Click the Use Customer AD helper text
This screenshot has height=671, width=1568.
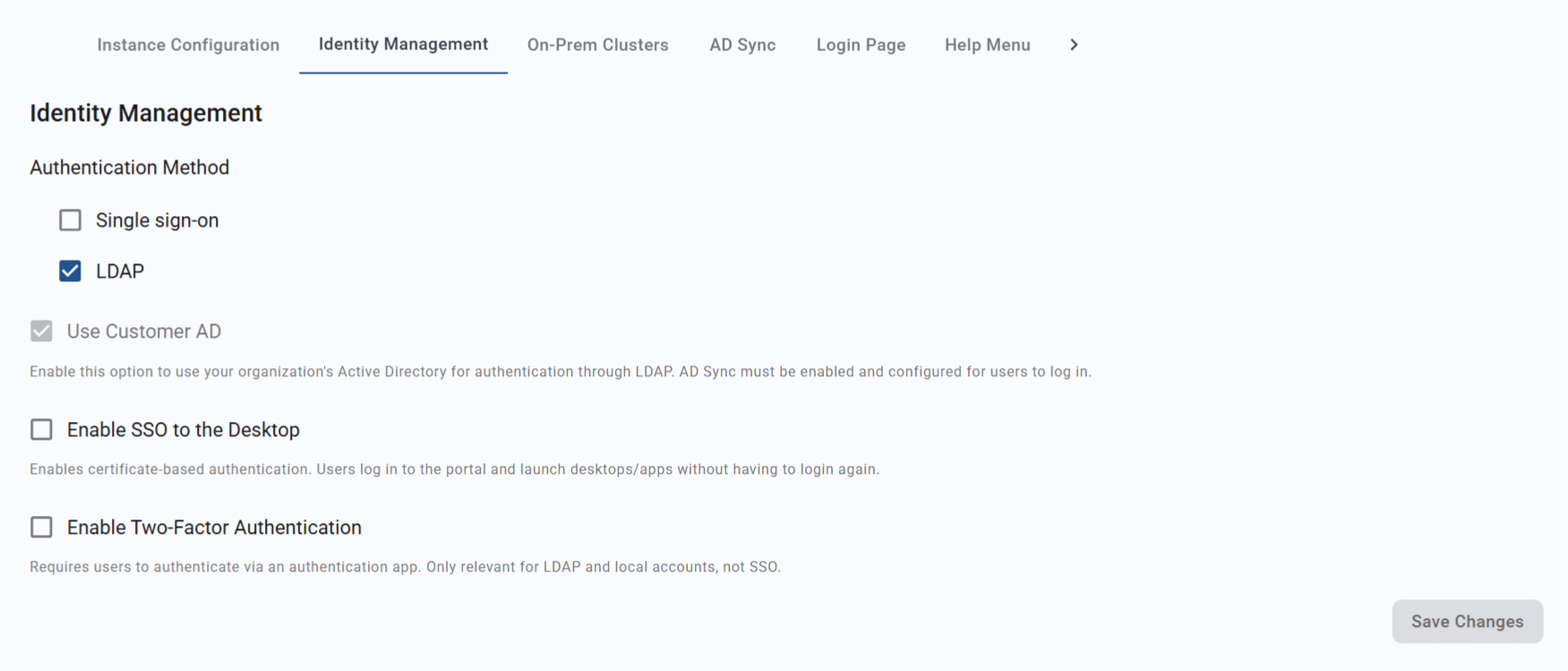pos(561,371)
